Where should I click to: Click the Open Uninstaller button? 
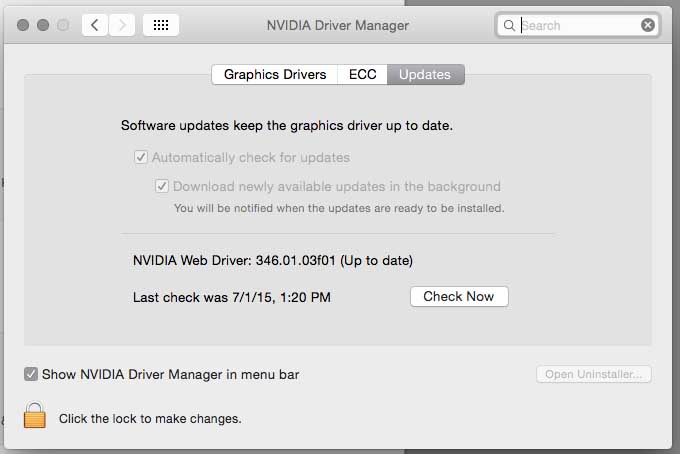[x=594, y=374]
